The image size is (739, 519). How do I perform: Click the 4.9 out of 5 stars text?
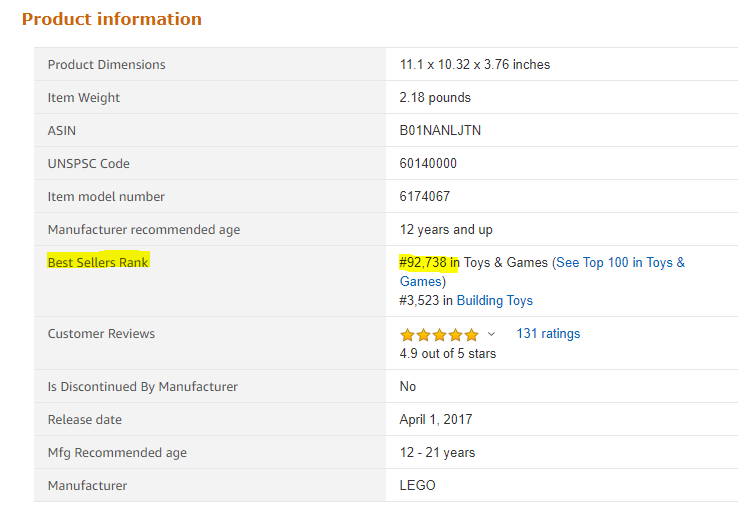click(x=448, y=353)
